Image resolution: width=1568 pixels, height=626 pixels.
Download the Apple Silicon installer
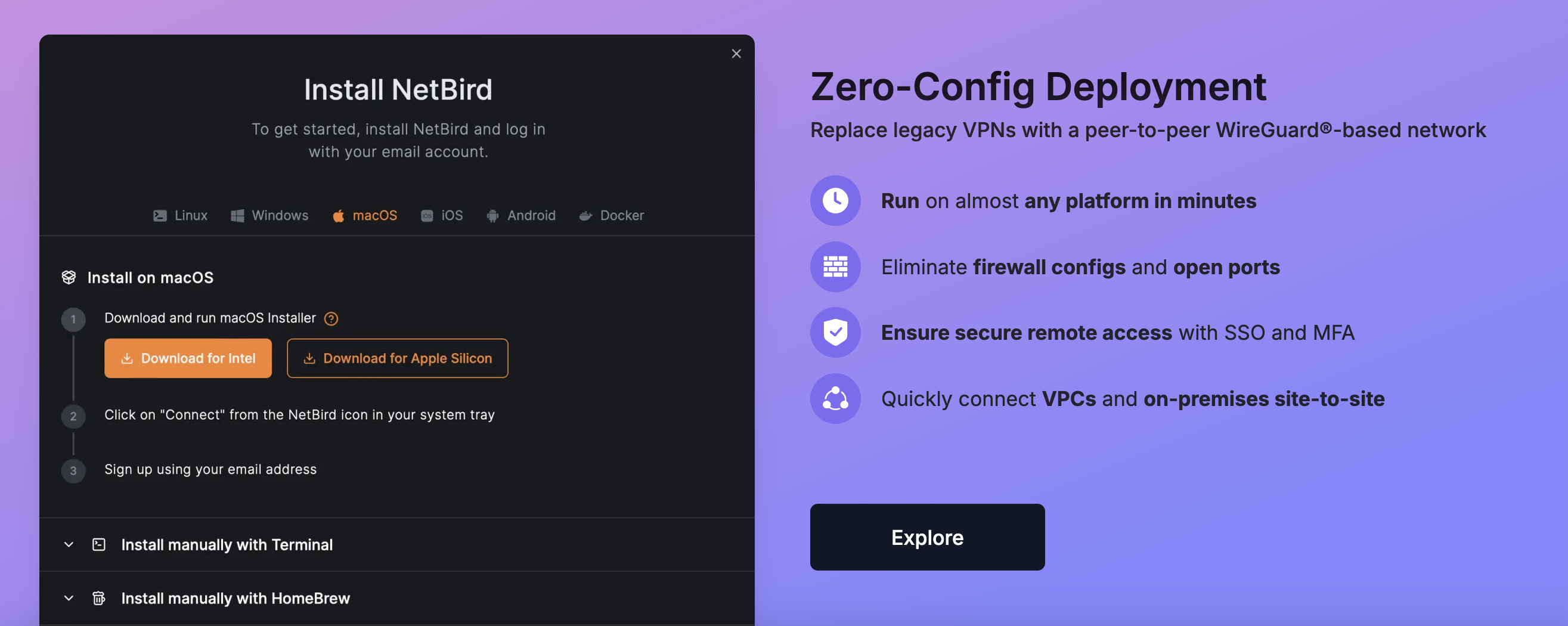click(398, 358)
